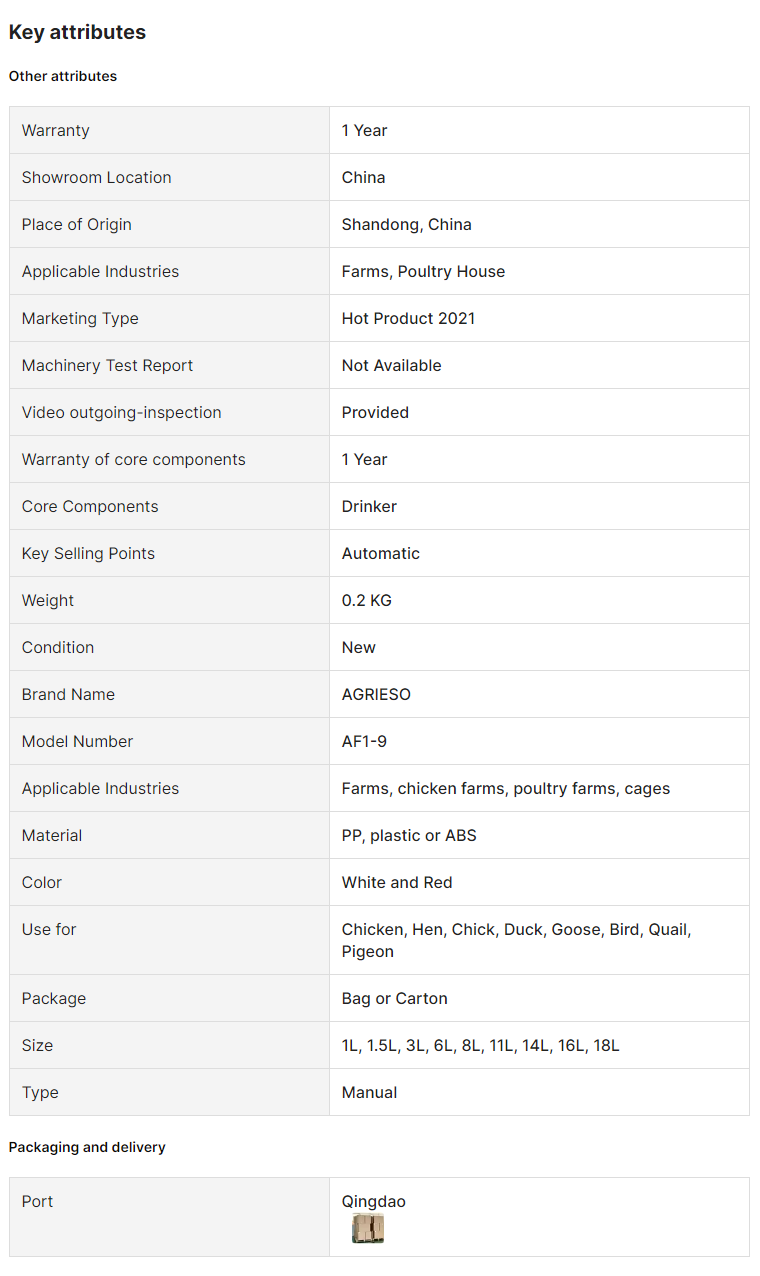
Task: Click Farms, Poultry House industries value
Action: 423,271
